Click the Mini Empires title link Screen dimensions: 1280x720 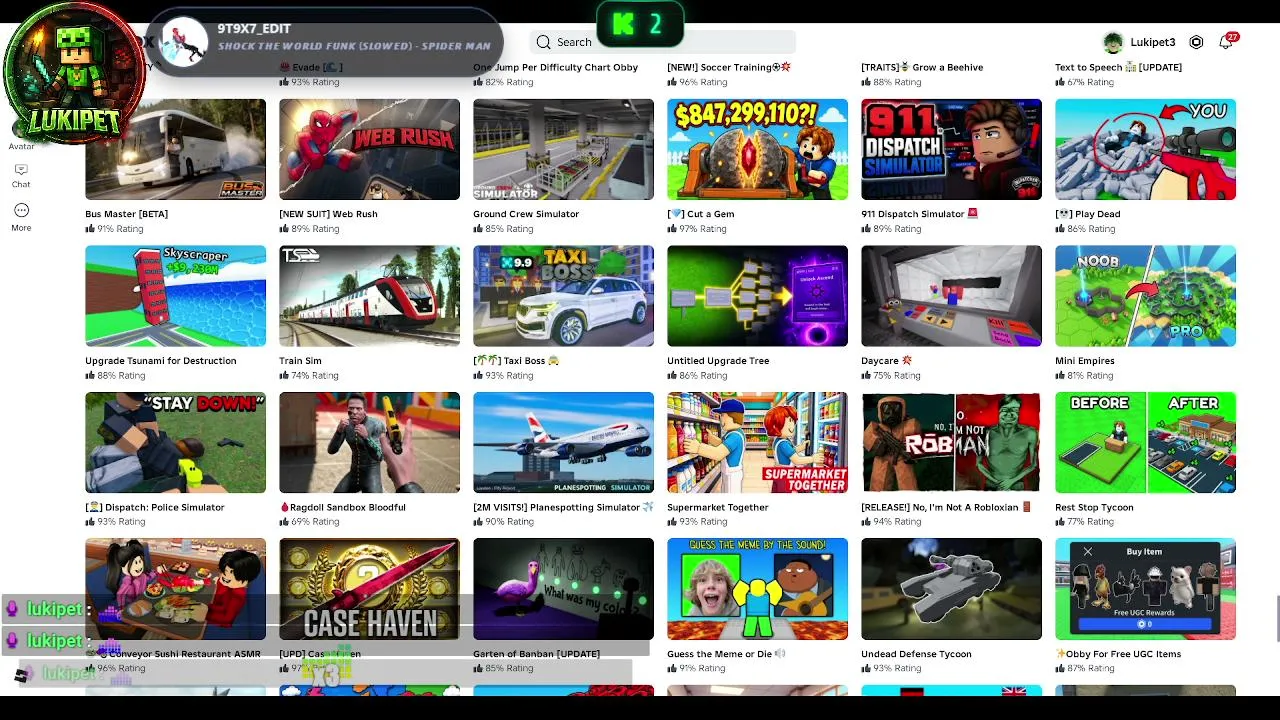pos(1085,361)
